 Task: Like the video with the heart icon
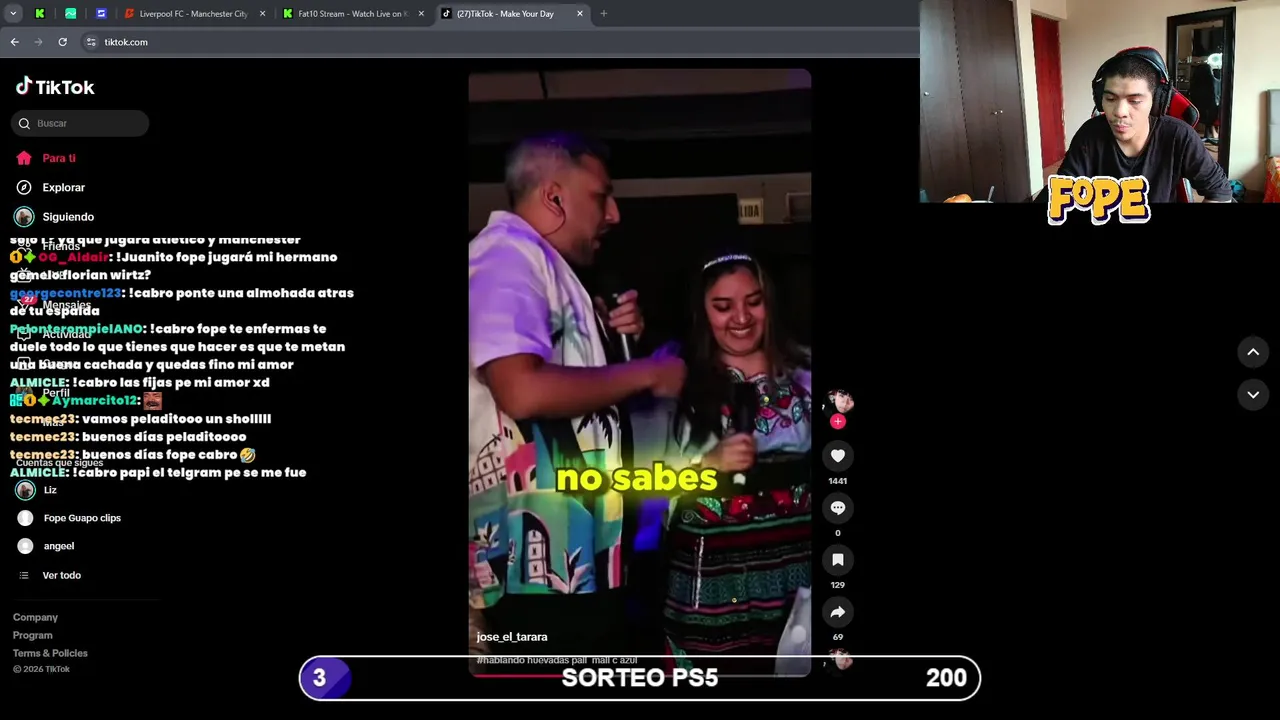click(x=838, y=456)
